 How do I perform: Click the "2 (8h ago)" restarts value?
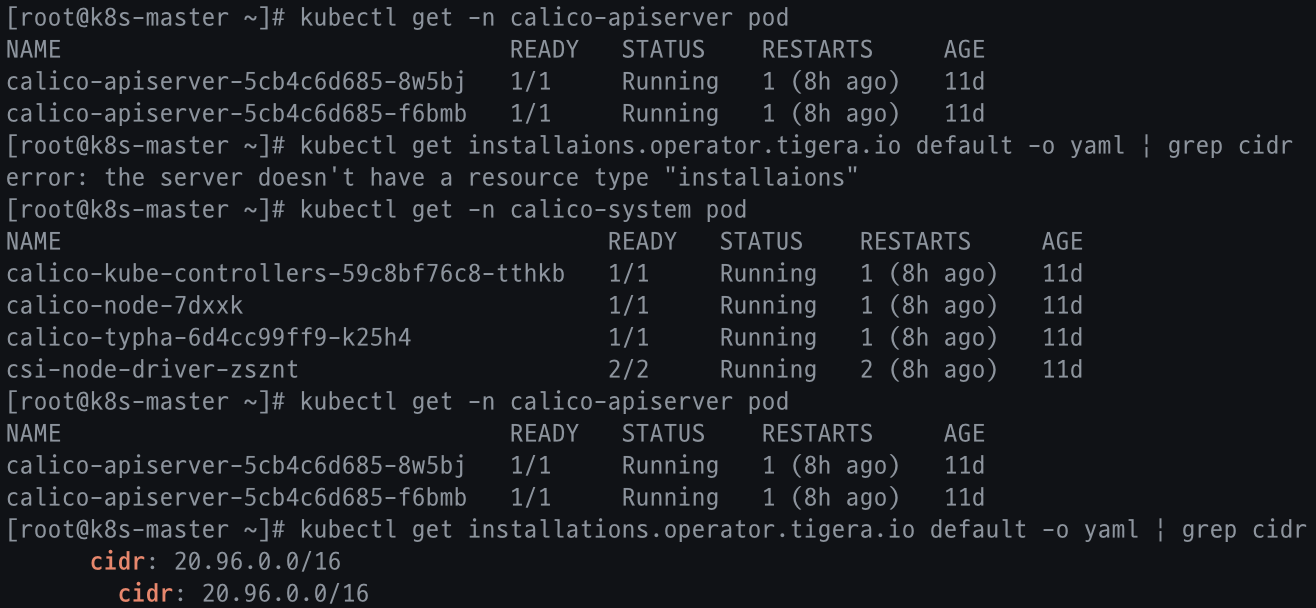click(x=928, y=370)
